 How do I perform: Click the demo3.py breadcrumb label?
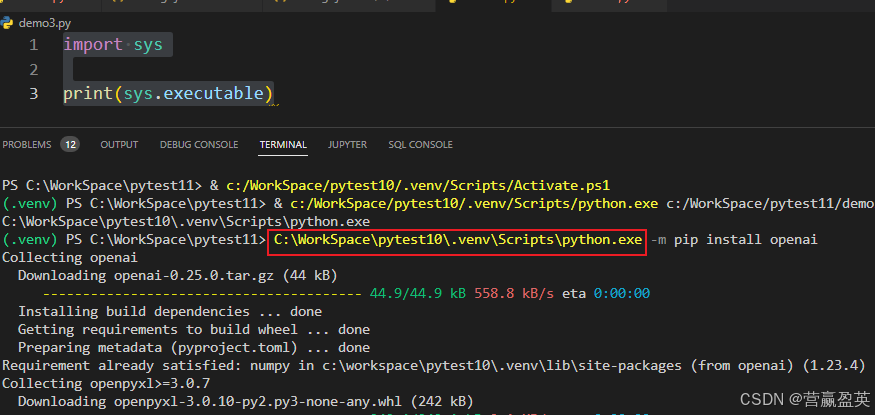click(x=44, y=21)
